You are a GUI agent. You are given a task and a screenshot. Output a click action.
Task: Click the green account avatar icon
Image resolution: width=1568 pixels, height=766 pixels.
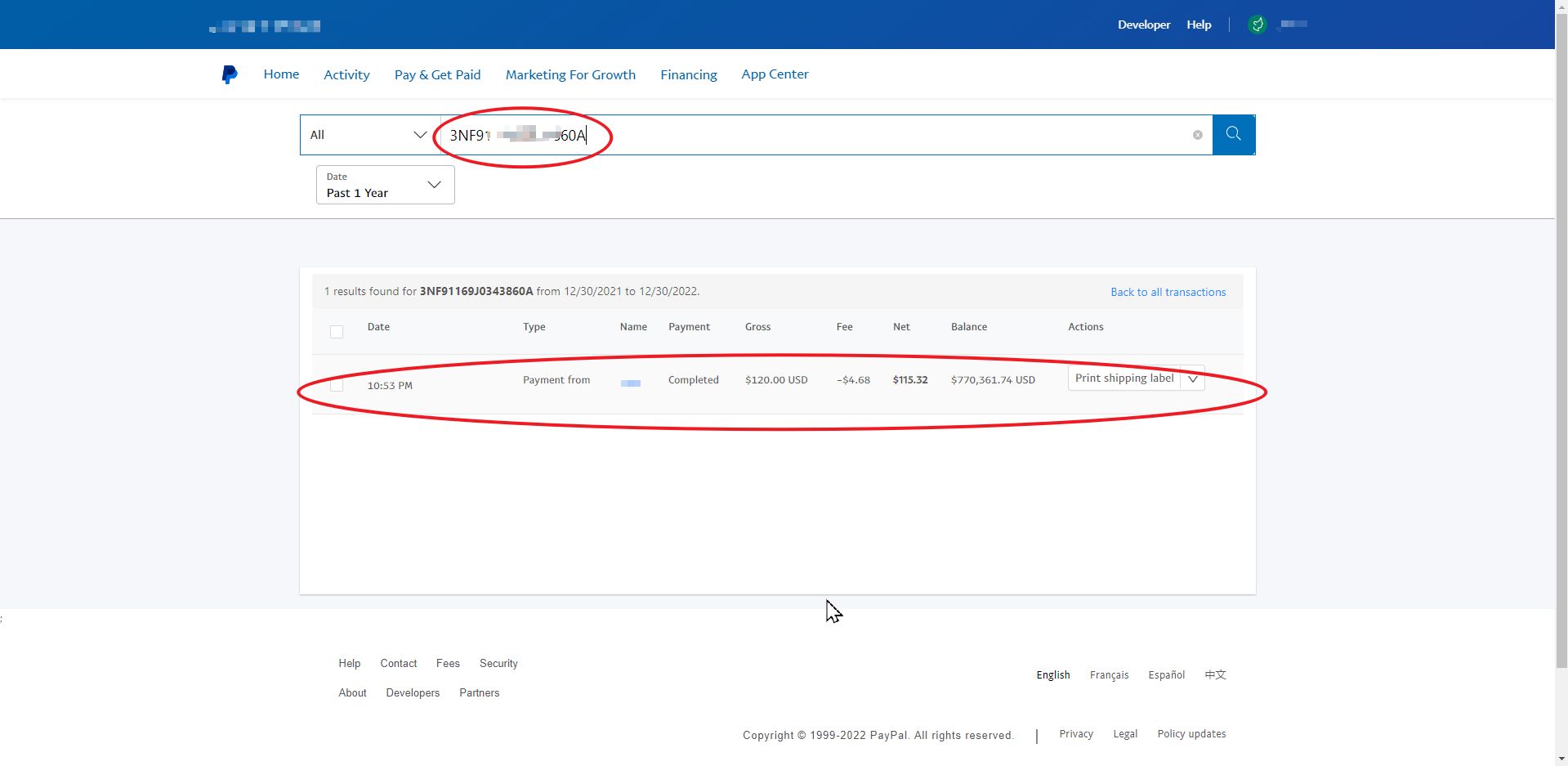click(1258, 25)
